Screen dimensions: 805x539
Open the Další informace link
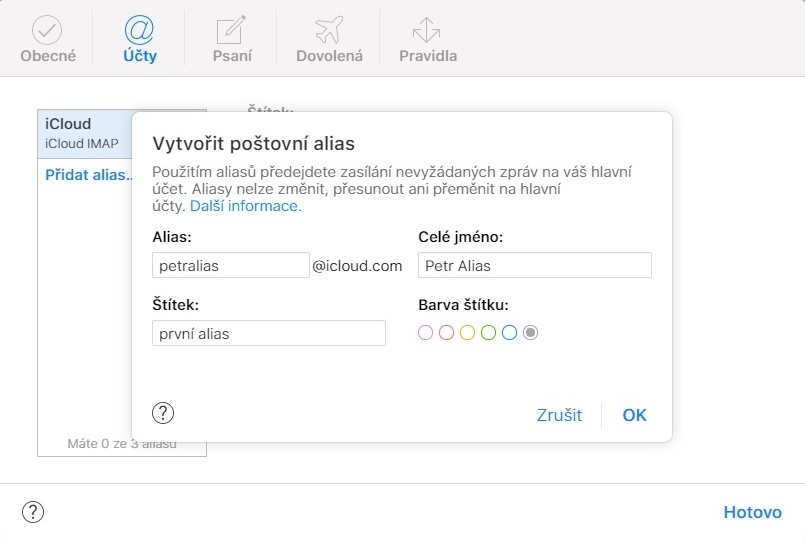[245, 206]
